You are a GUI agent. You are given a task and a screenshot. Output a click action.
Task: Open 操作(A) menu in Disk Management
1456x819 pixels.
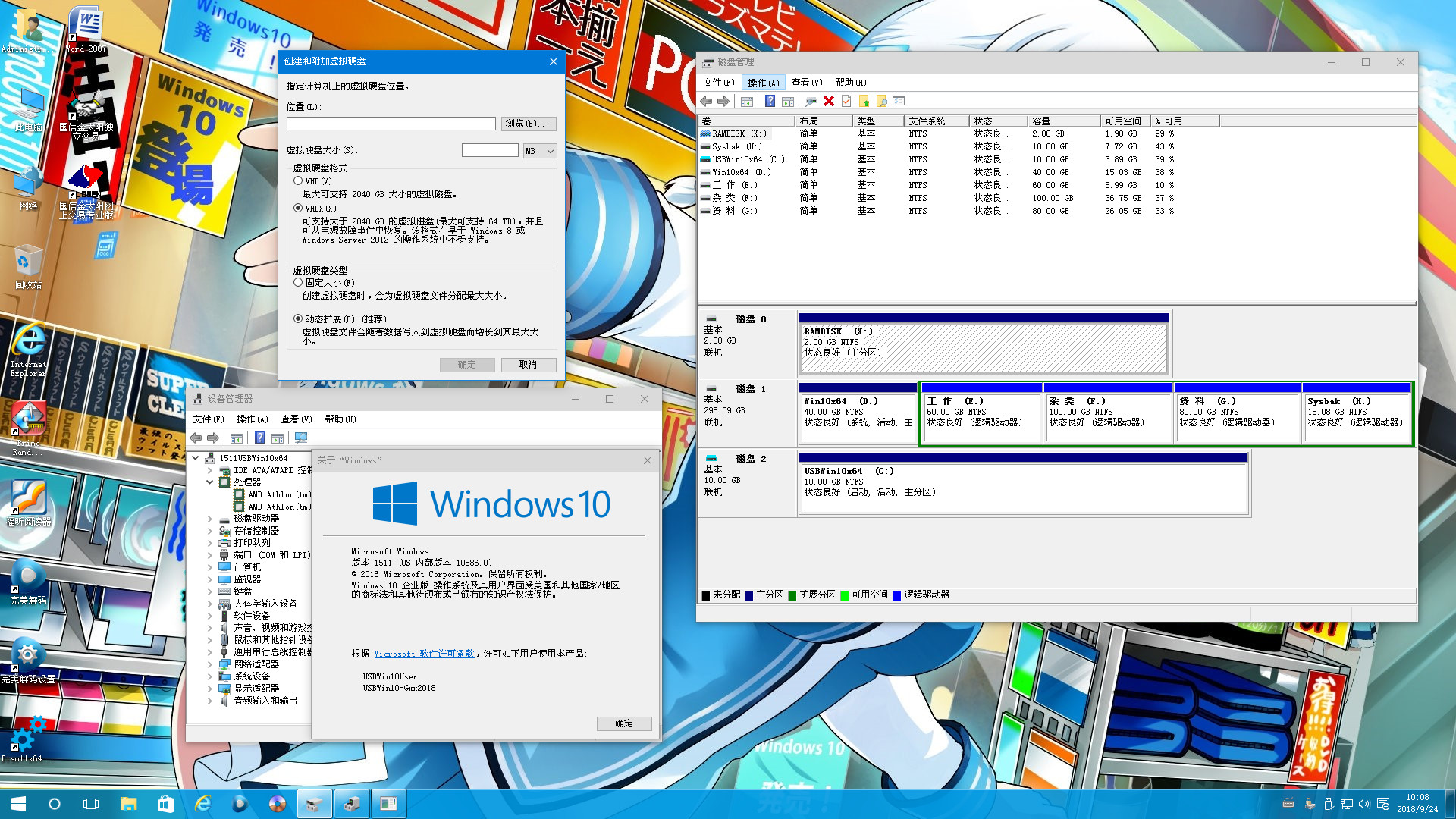764,83
